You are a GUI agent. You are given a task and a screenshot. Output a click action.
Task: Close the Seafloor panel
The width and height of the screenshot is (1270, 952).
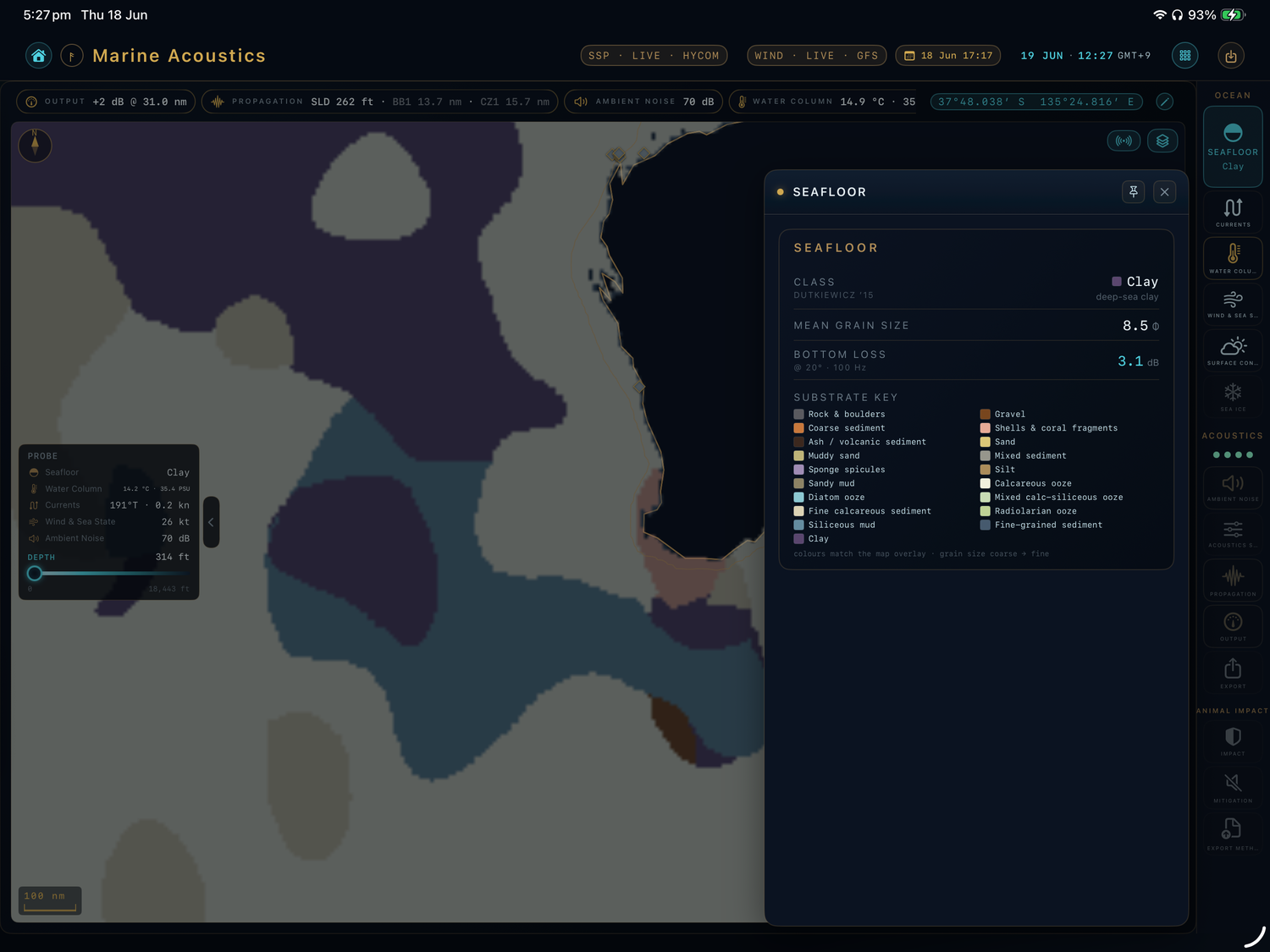click(1165, 192)
